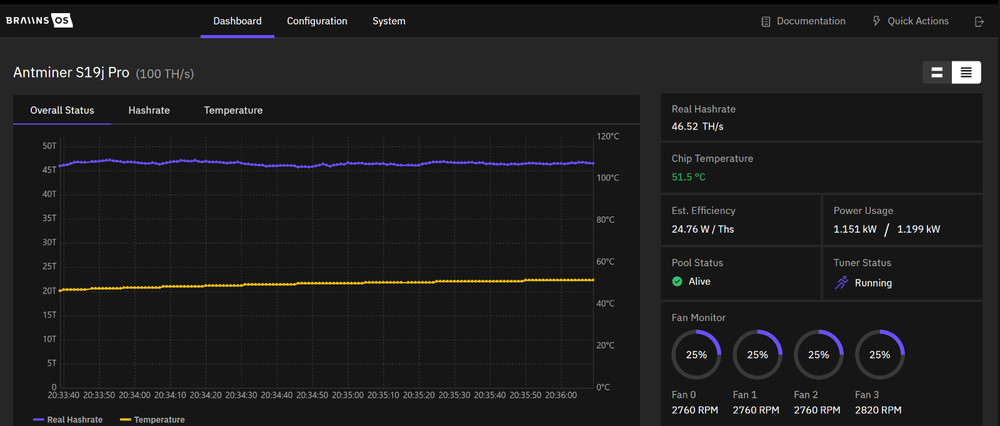Screen dimensions: 1000x426
Task: Click the Braiins OS logo
Action: 40,21
